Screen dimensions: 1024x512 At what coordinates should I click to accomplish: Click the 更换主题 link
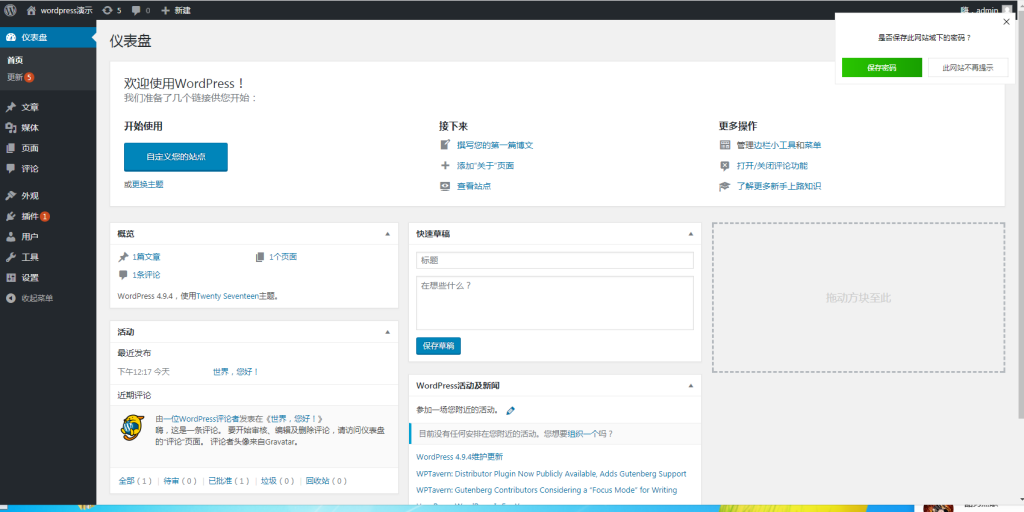point(148,184)
